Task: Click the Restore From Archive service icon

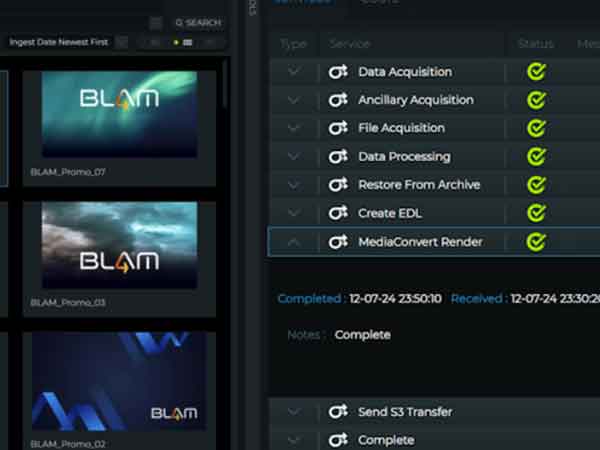Action: click(x=338, y=185)
